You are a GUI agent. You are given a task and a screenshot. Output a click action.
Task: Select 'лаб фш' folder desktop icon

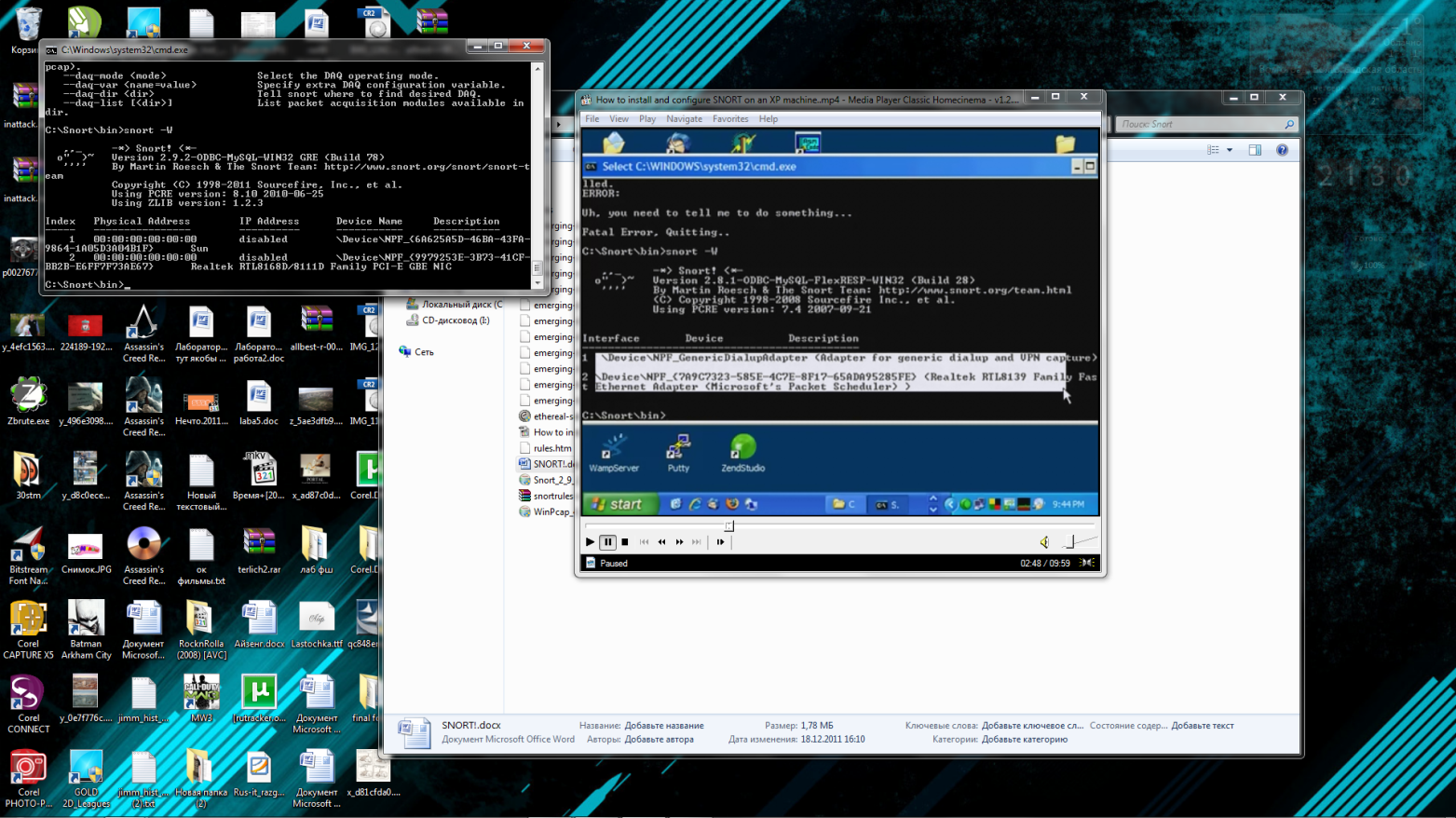(317, 551)
